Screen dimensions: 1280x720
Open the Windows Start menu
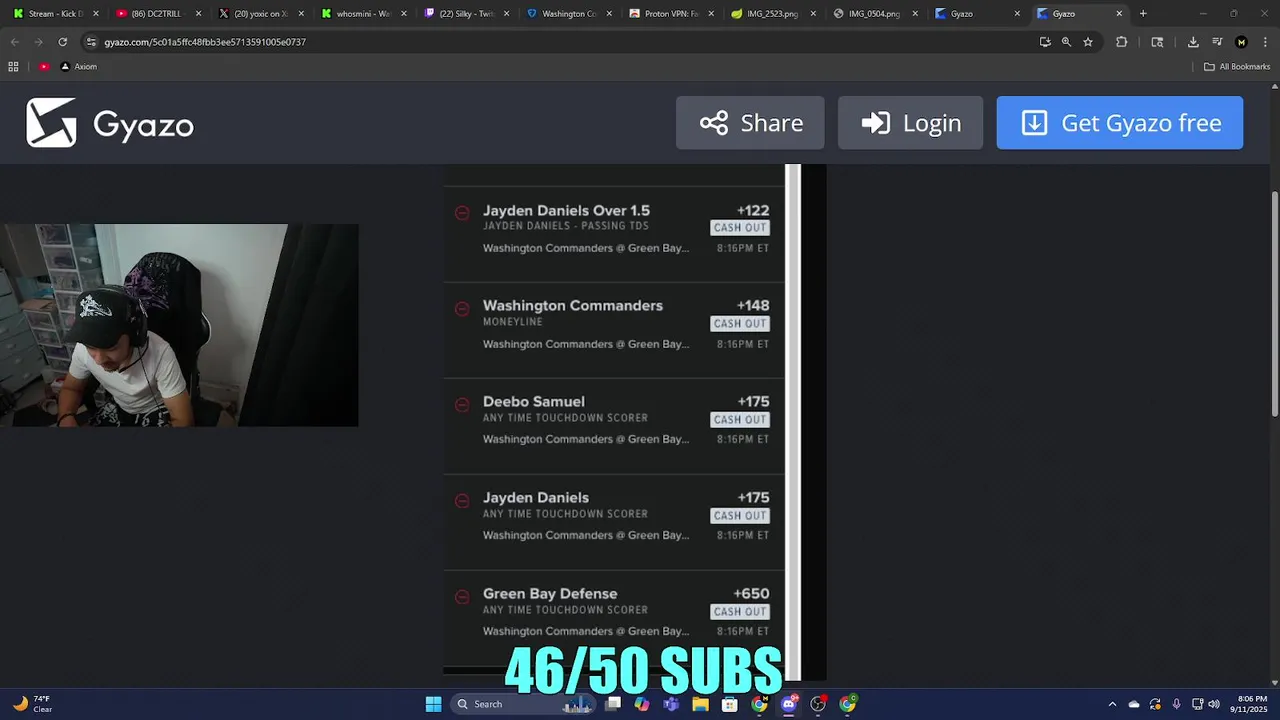click(x=433, y=704)
